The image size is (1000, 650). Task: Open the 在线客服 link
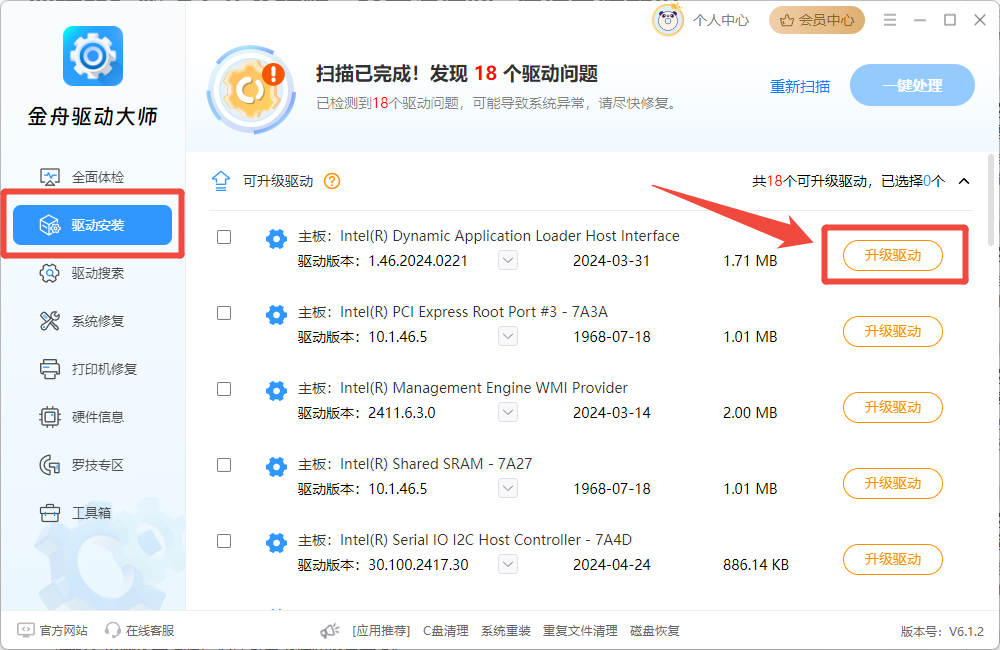pyautogui.click(x=150, y=631)
